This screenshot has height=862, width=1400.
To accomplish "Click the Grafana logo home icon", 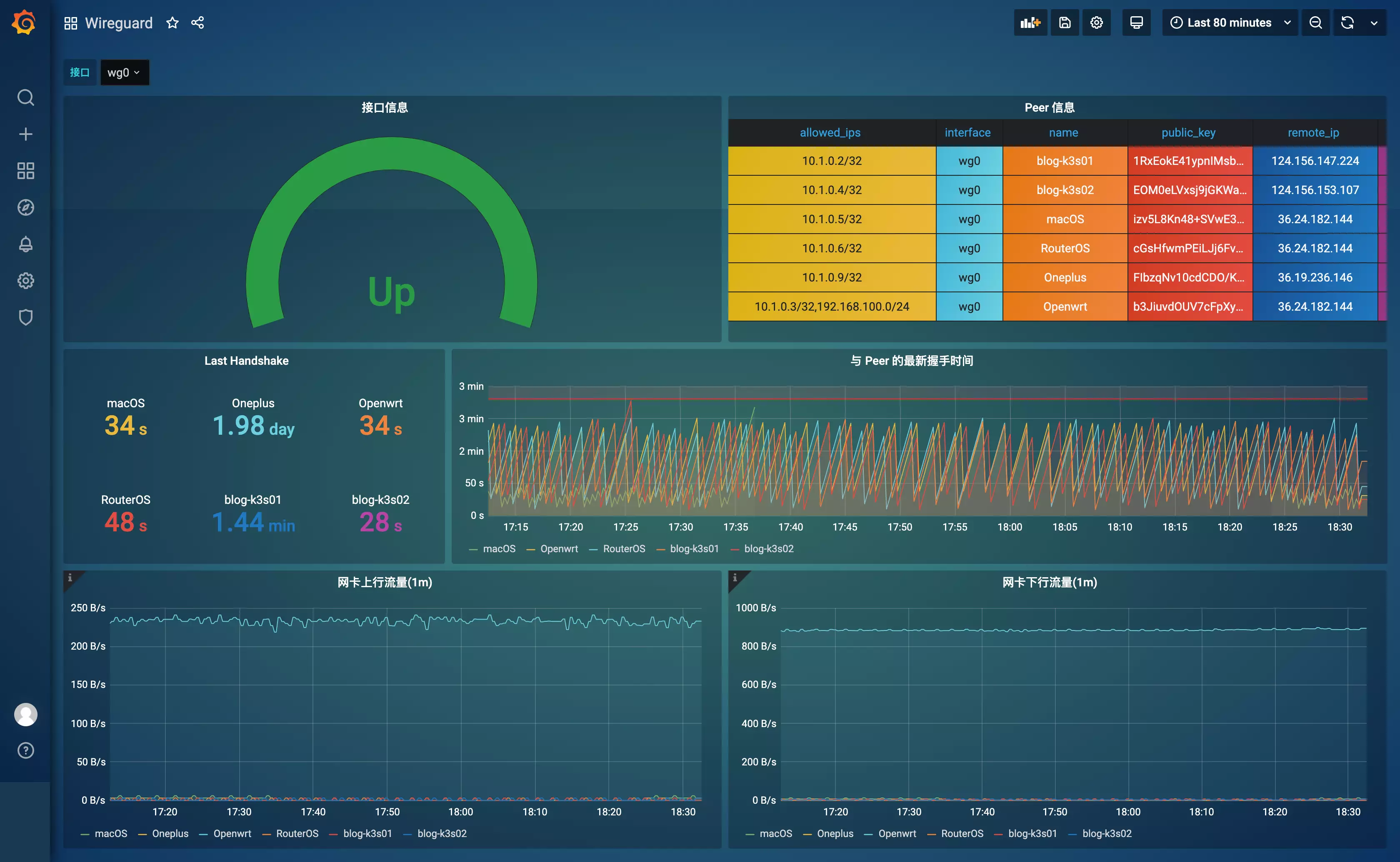I will point(25,22).
